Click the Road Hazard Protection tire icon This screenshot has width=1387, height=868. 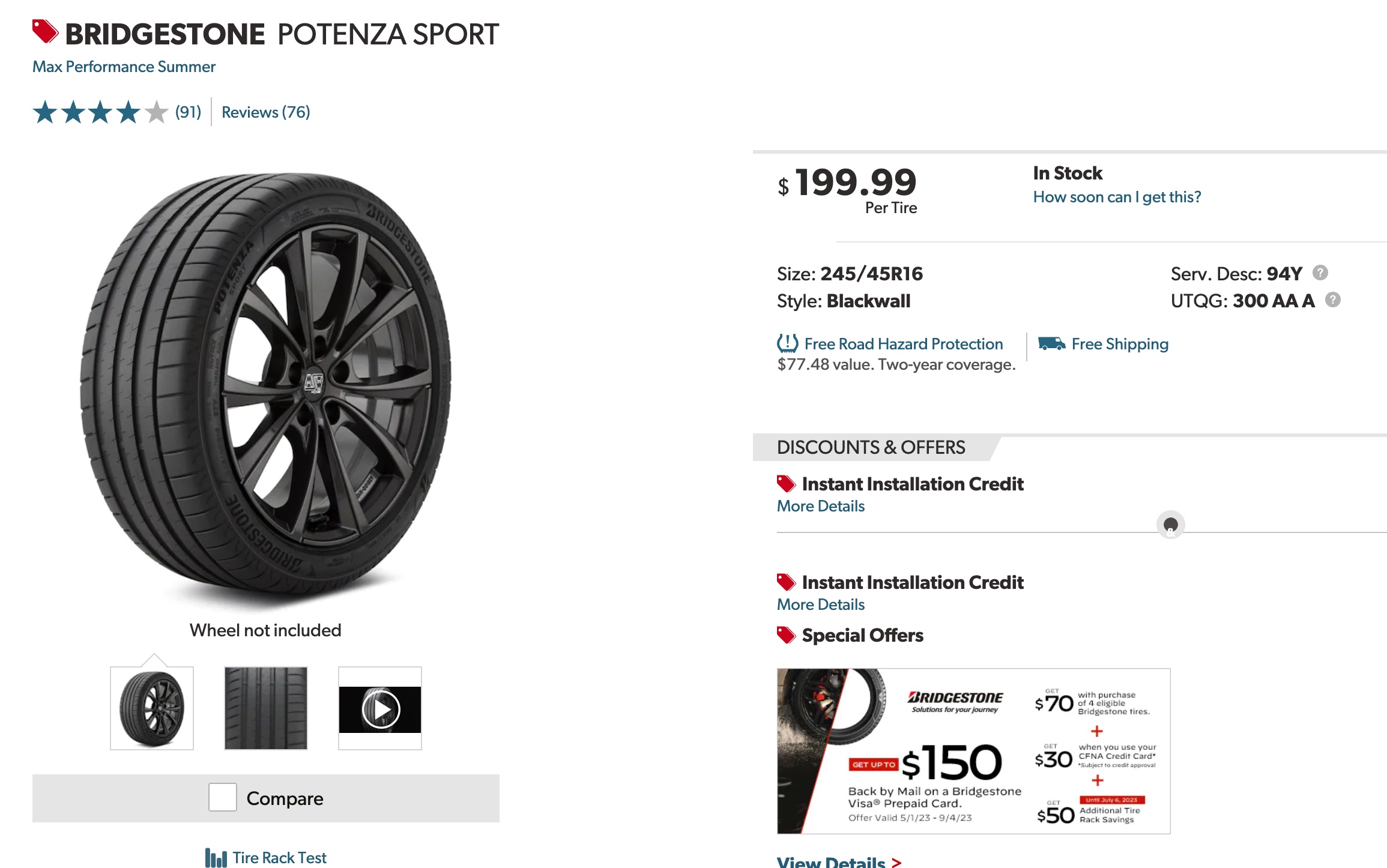[787, 343]
